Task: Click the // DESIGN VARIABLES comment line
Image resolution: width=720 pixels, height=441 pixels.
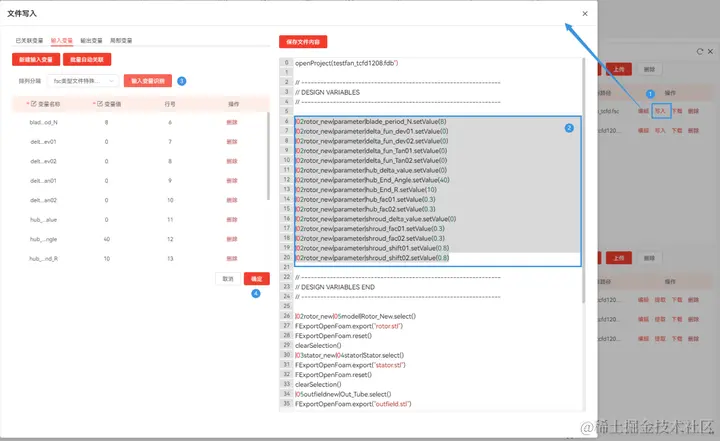Action: [327, 92]
